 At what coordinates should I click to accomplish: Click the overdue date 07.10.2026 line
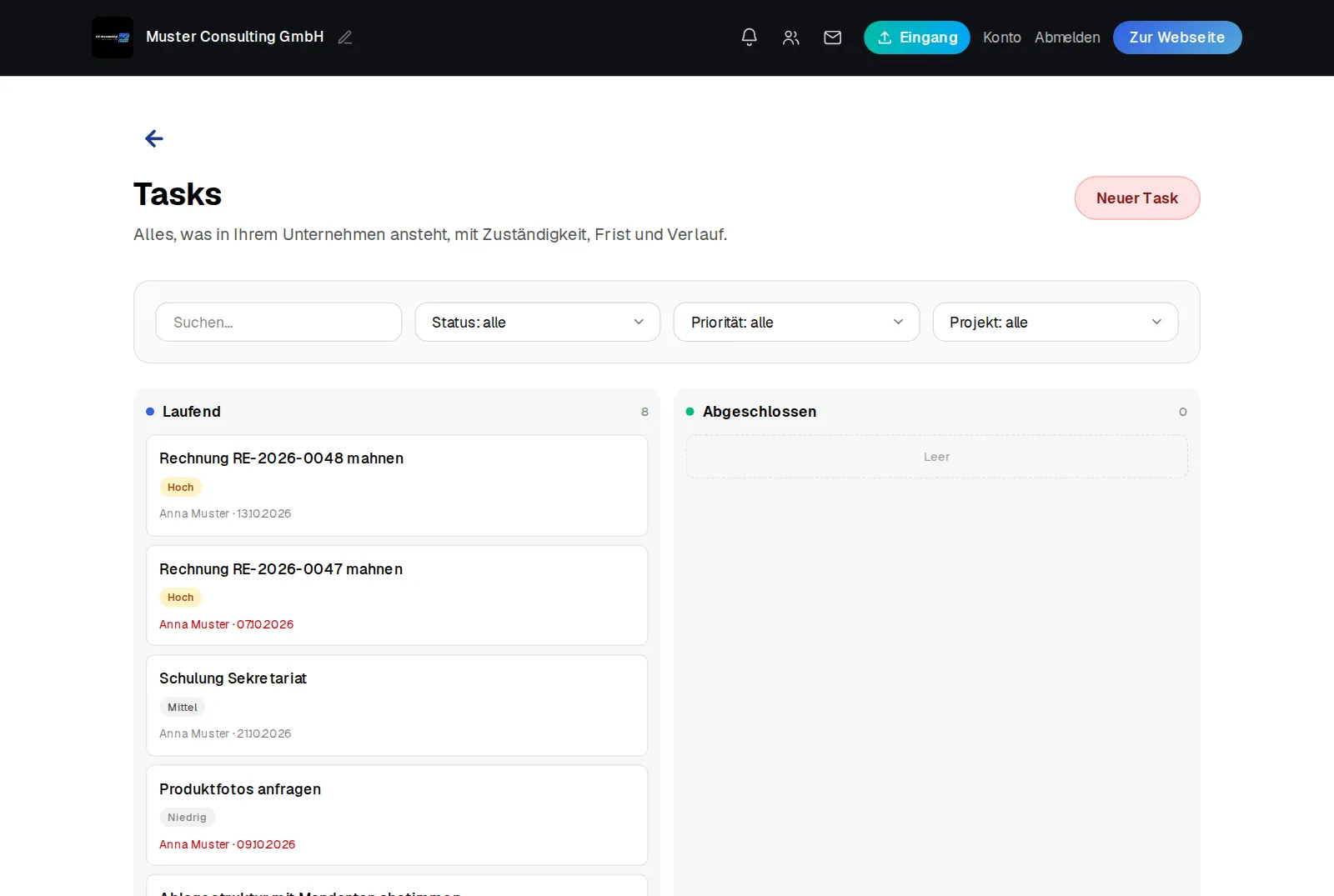coord(227,624)
